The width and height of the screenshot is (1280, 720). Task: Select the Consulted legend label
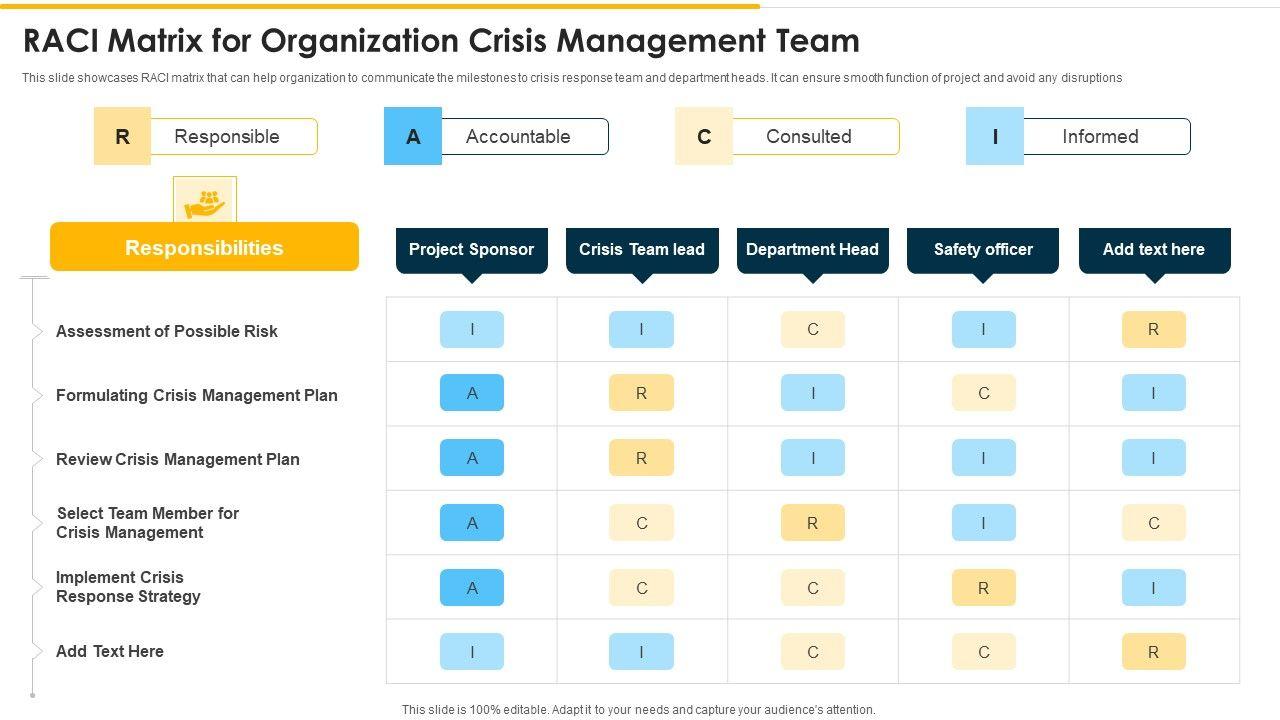click(x=809, y=137)
